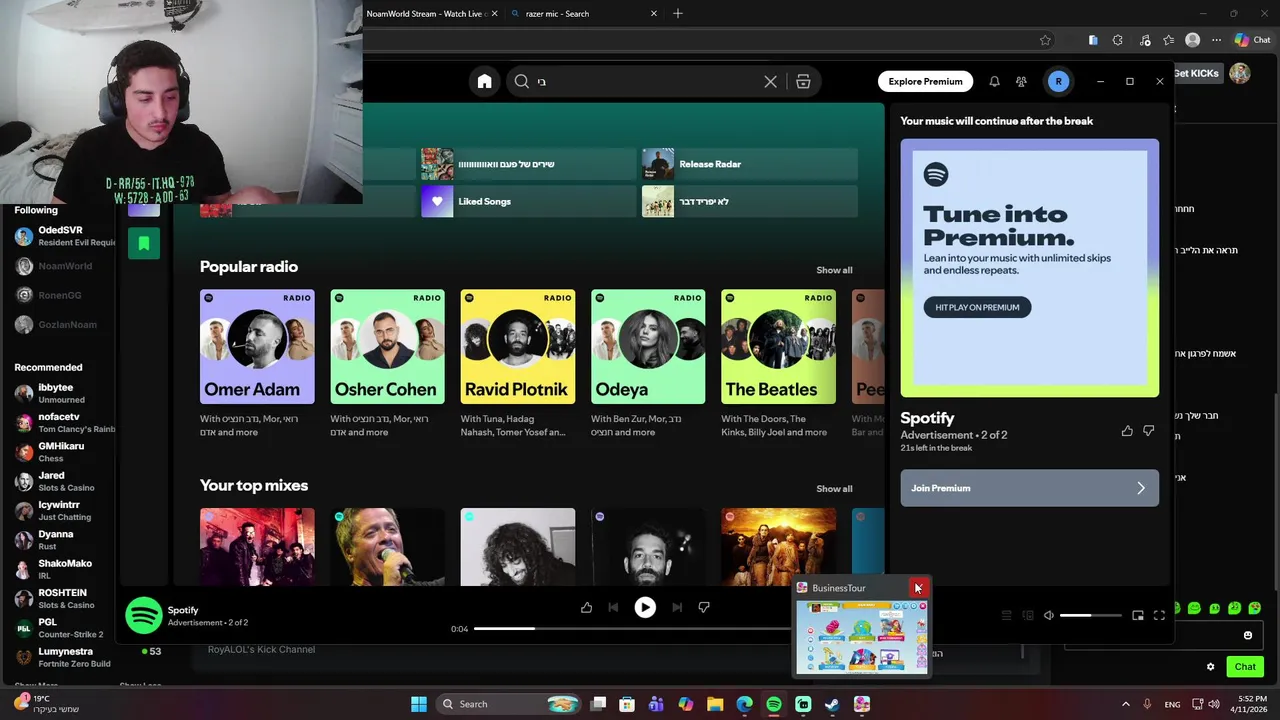The image size is (1280, 720).
Task: Switch to NoamWorld Stream browser tab
Action: 426,14
